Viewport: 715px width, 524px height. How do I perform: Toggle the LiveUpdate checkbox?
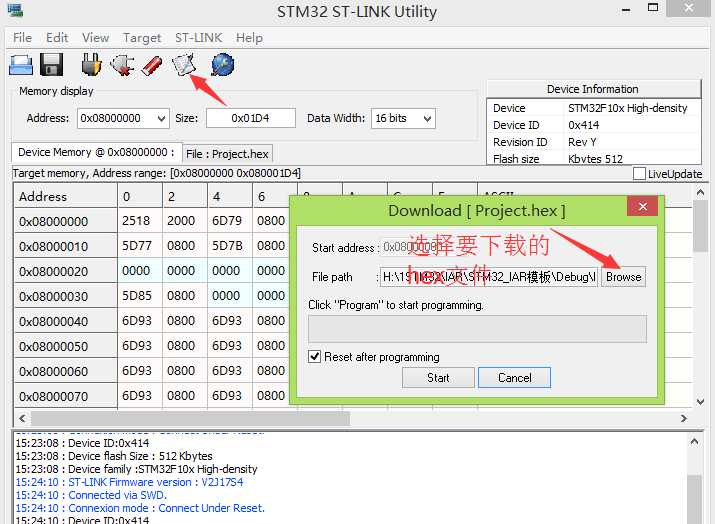point(639,174)
